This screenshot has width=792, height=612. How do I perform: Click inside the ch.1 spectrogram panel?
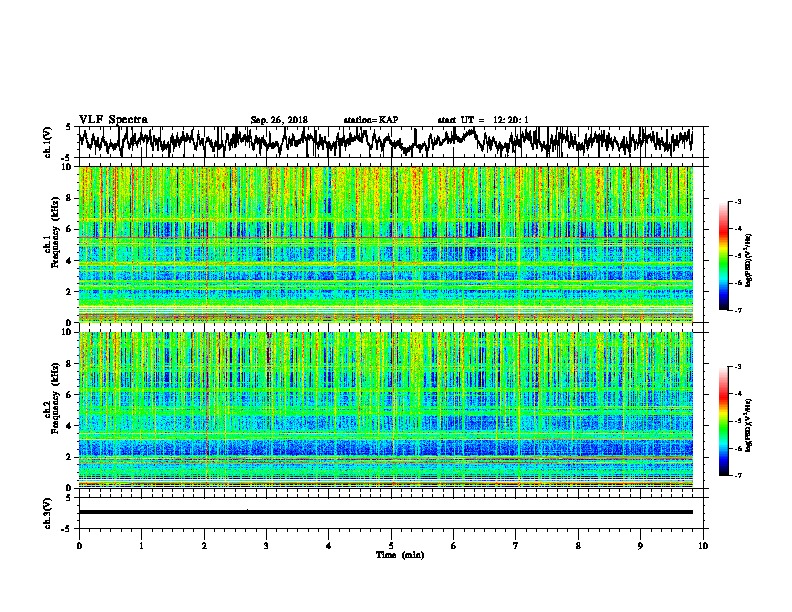386,244
